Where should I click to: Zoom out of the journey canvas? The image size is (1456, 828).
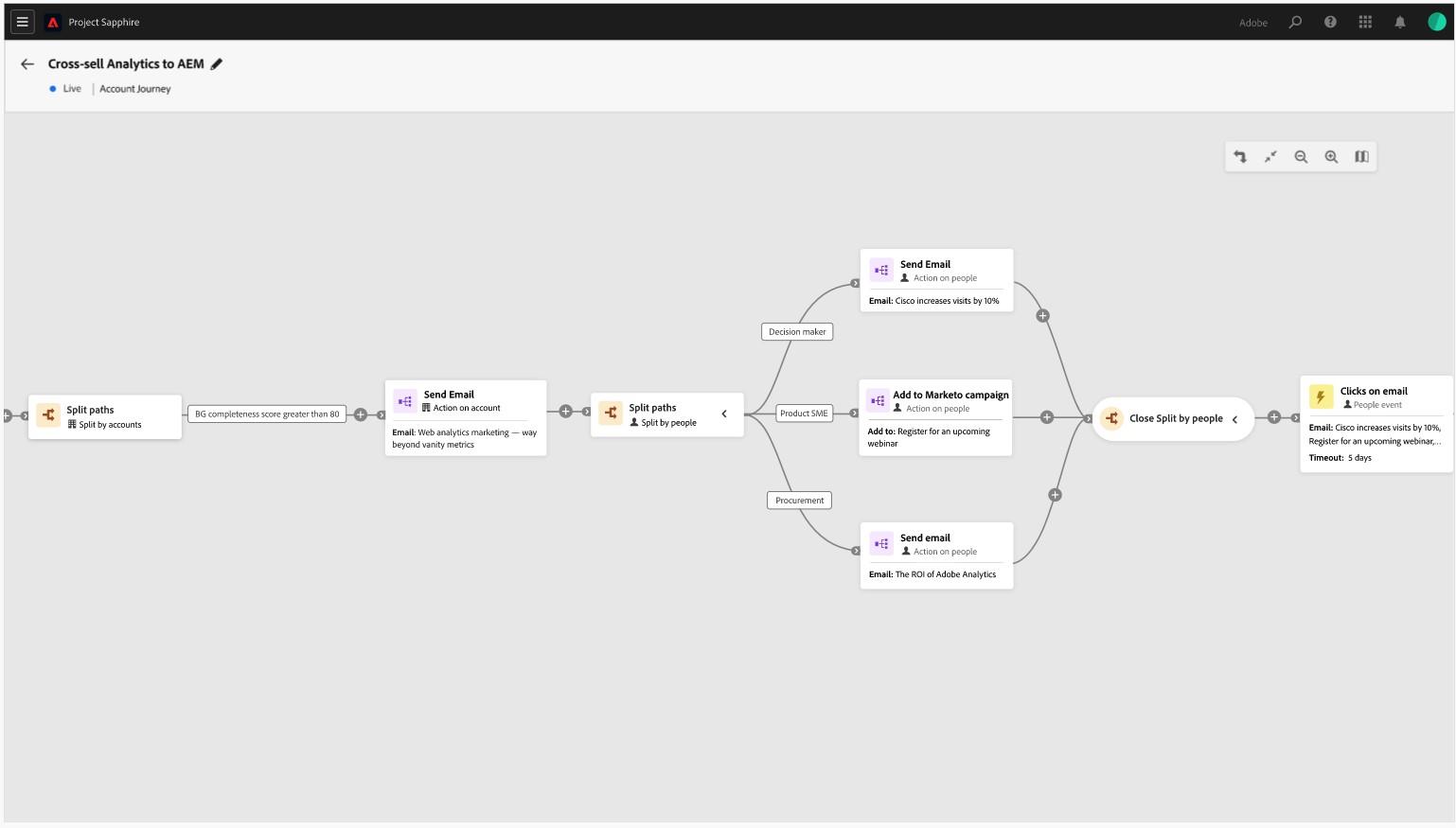click(x=1301, y=157)
